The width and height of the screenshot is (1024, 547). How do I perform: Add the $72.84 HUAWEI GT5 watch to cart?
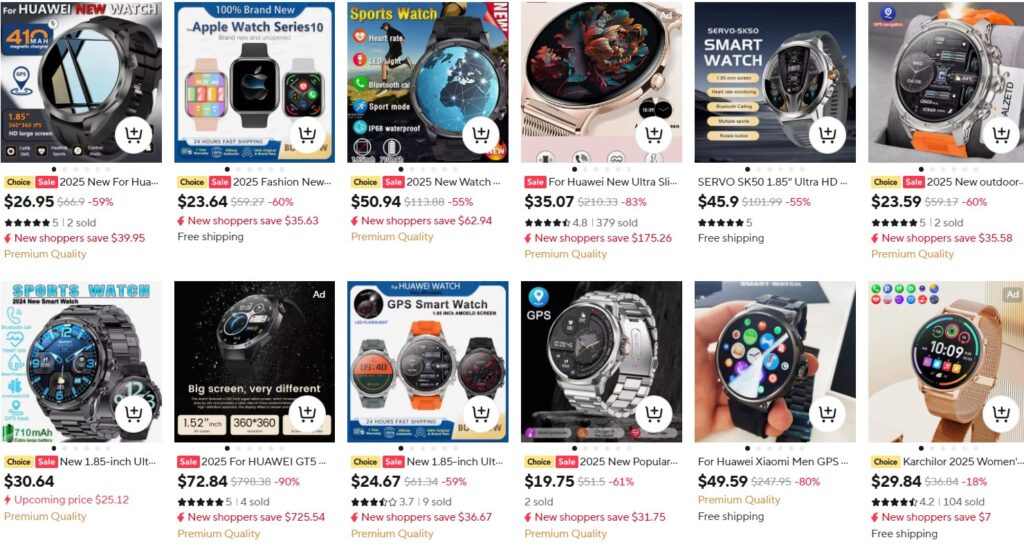click(x=307, y=414)
